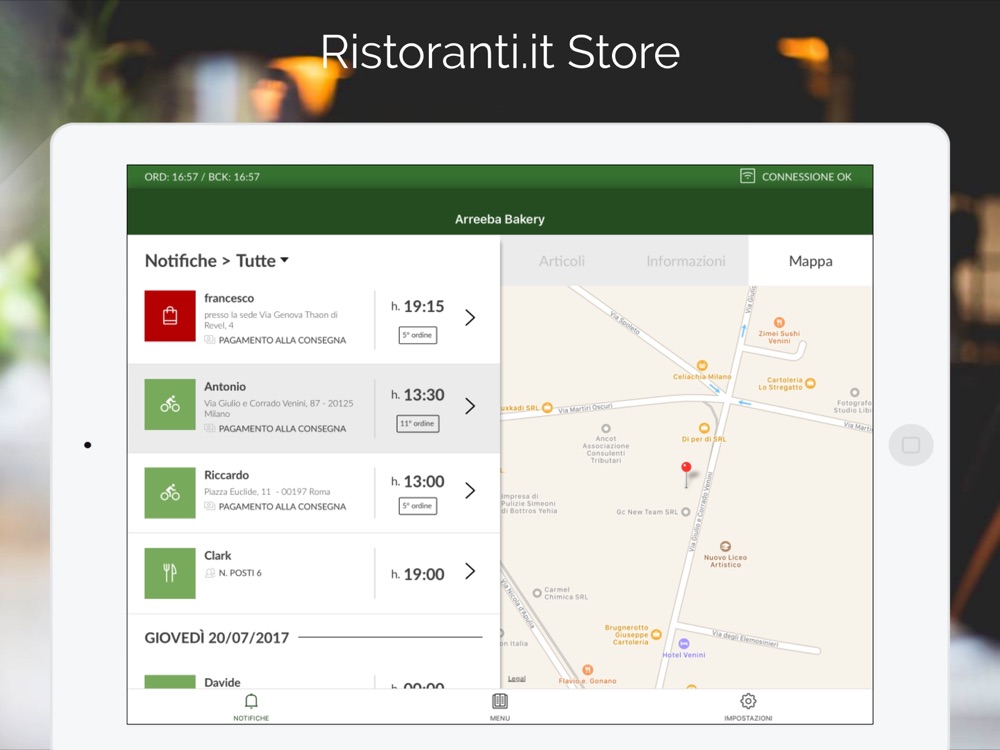Open the Notifiche bell icon
The width and height of the screenshot is (1000, 750).
click(251, 702)
